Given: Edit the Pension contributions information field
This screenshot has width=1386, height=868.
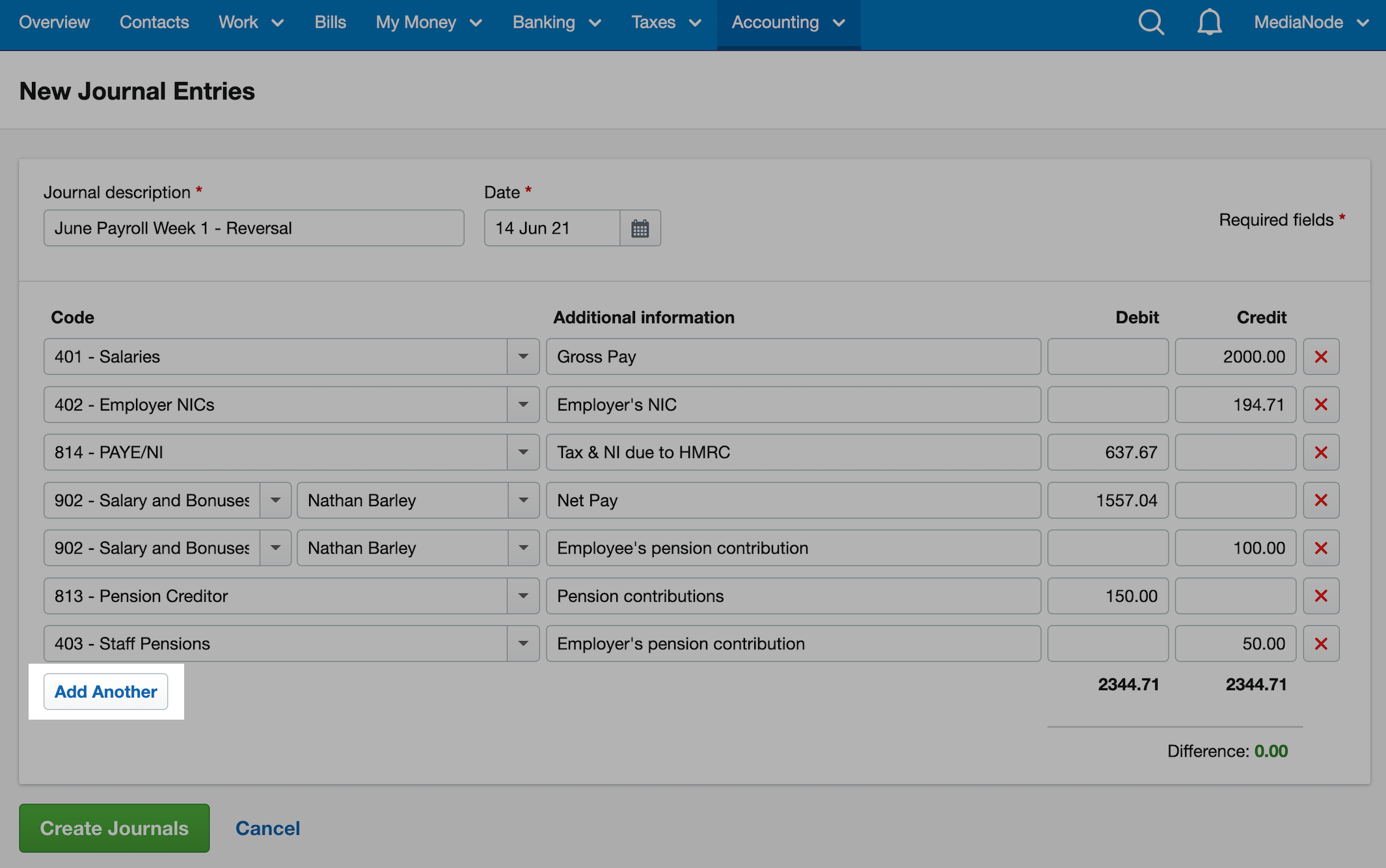Looking at the screenshot, I should point(793,596).
